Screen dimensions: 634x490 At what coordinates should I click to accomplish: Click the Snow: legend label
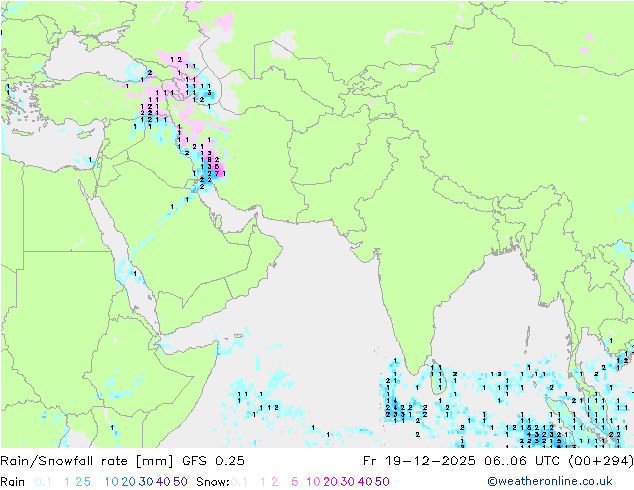pos(213,482)
